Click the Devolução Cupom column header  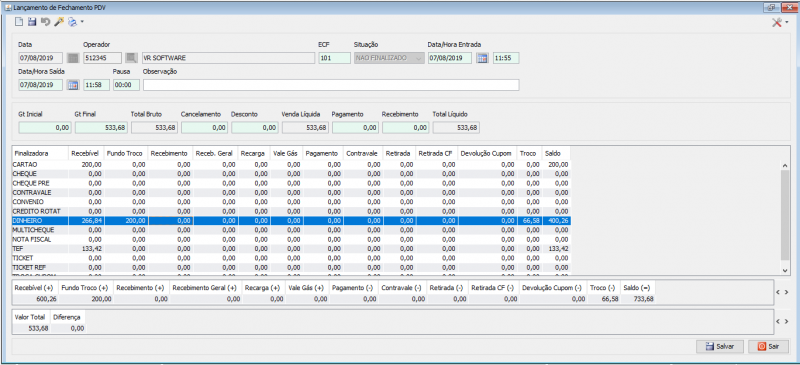[487, 153]
